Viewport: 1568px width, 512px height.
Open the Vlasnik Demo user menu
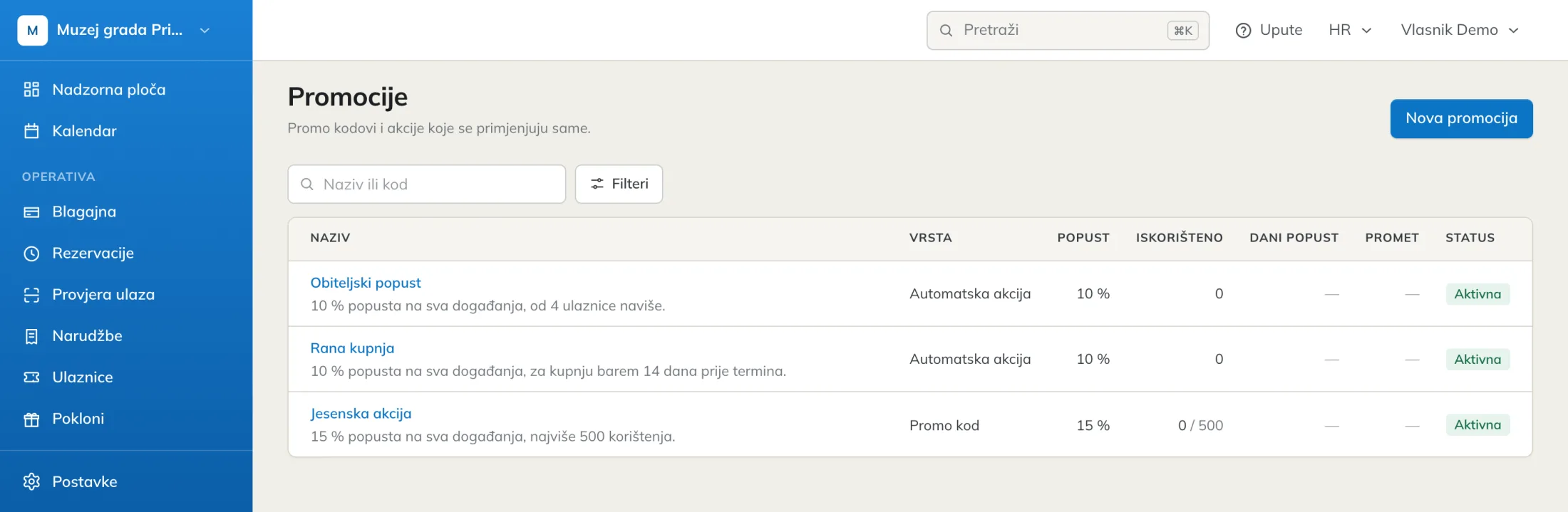(x=1460, y=30)
